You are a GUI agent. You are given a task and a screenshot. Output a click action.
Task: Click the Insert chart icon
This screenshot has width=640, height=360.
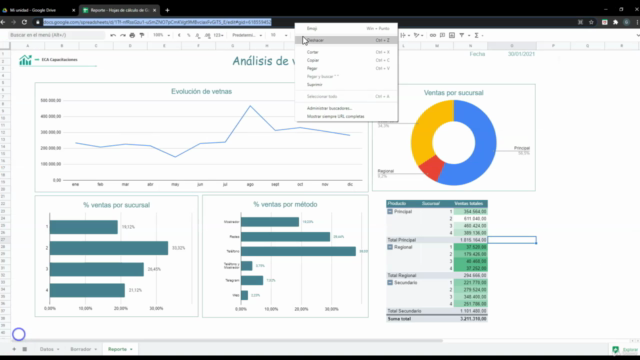pos(452,36)
